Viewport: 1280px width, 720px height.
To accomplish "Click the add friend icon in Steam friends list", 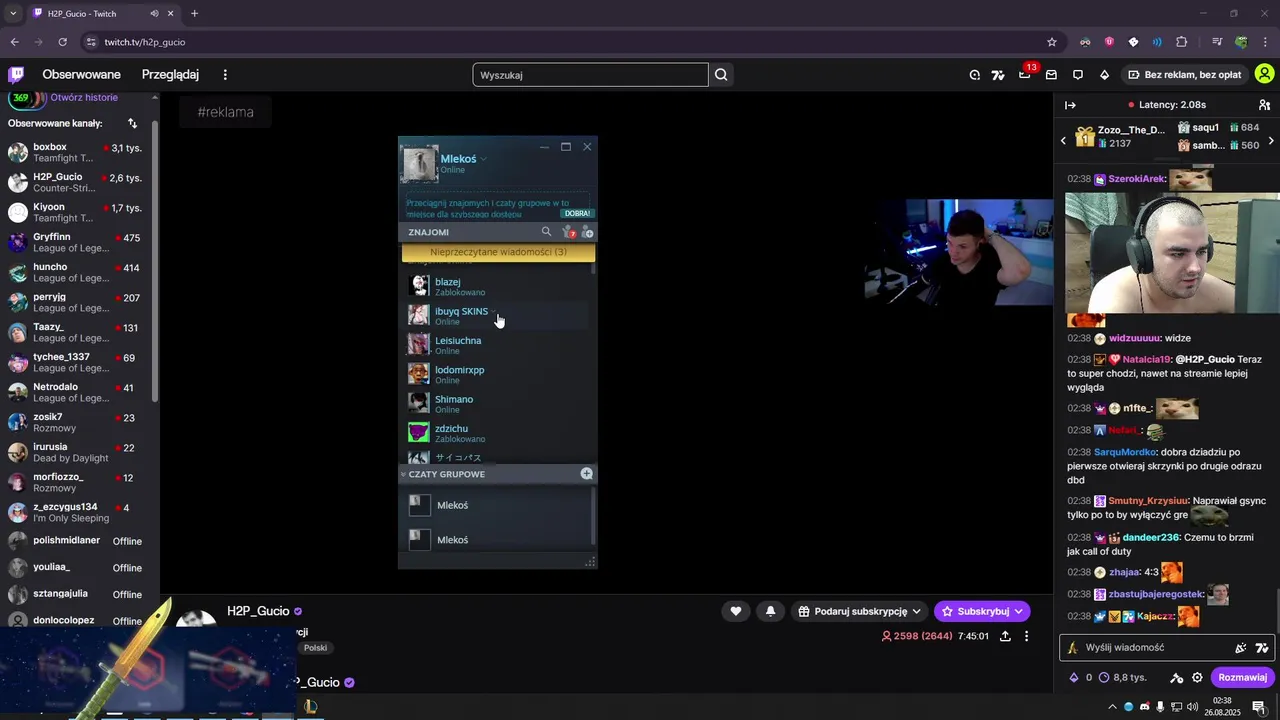I will coord(588,232).
